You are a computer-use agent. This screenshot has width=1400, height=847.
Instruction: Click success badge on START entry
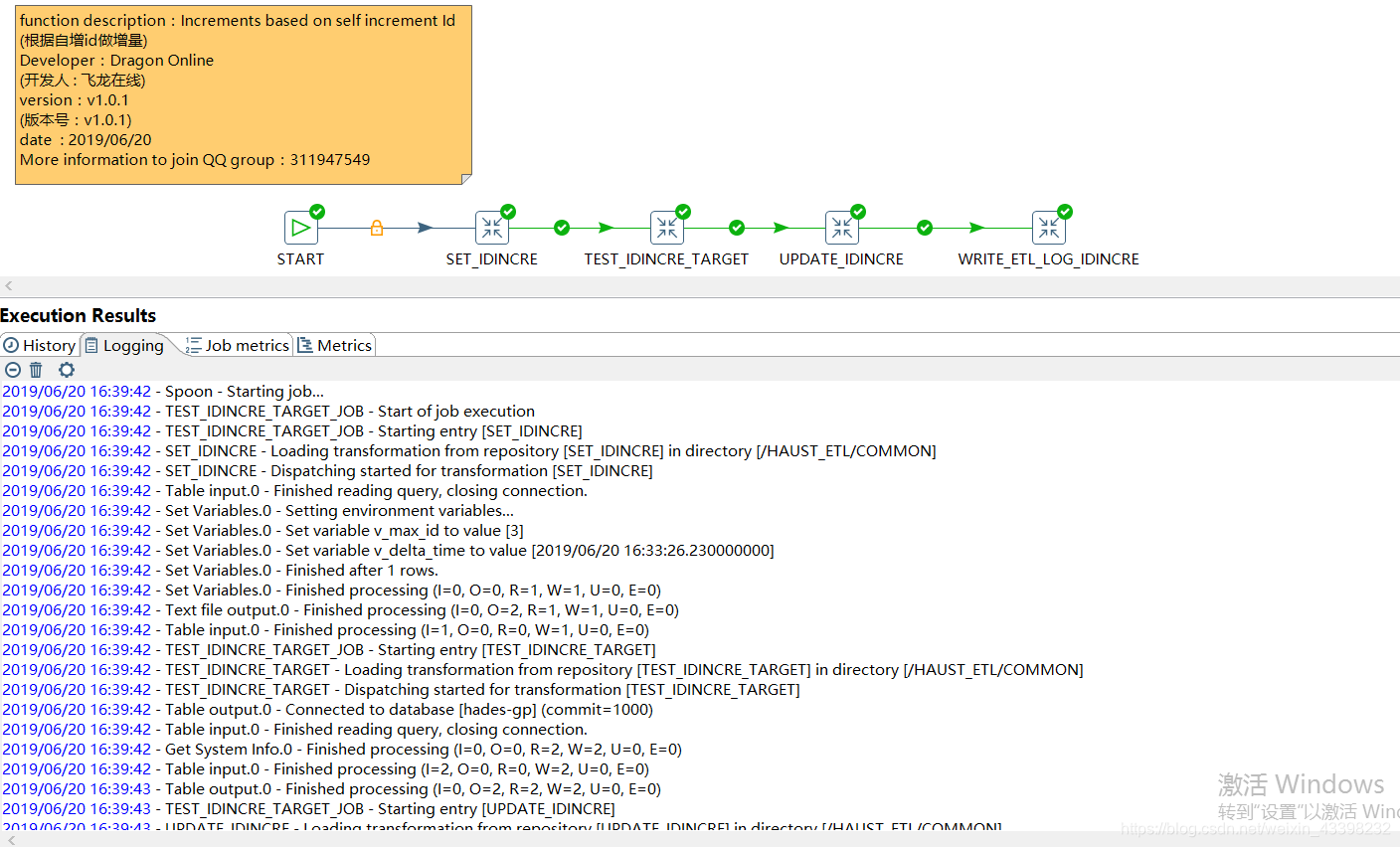click(317, 211)
